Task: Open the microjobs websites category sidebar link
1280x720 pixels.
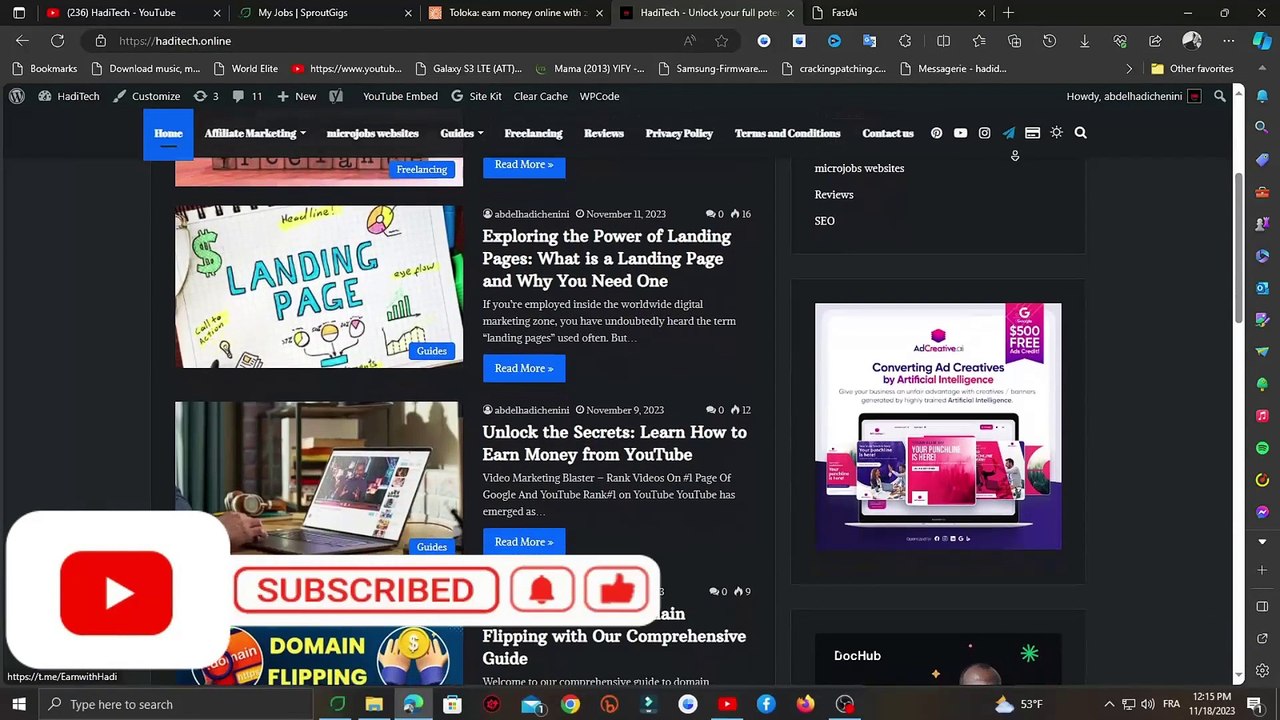Action: (859, 168)
